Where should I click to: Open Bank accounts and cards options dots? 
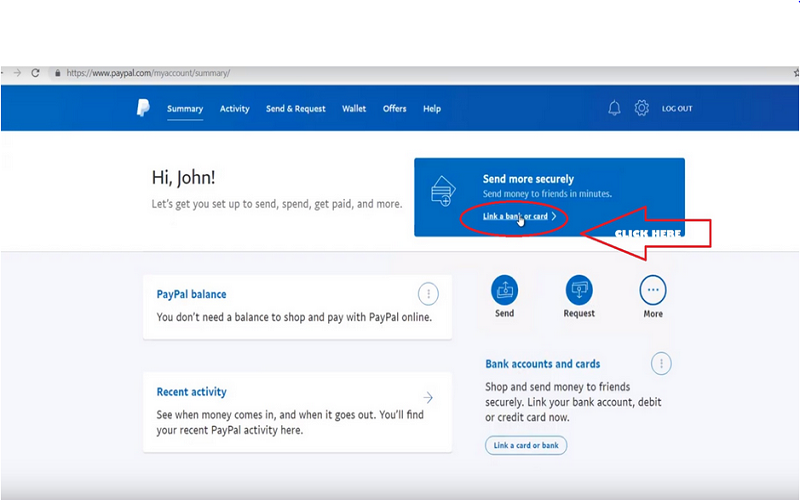[661, 363]
